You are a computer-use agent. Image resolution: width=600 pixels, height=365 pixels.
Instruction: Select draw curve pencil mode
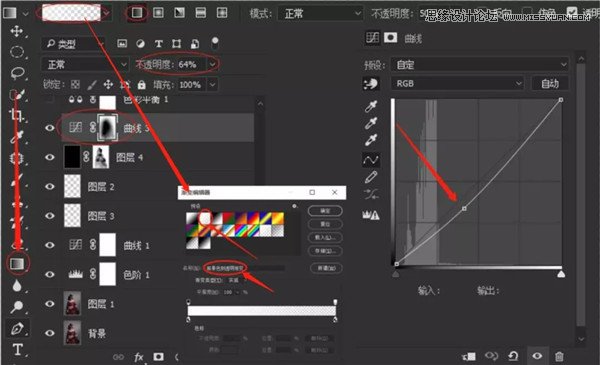[x=371, y=177]
